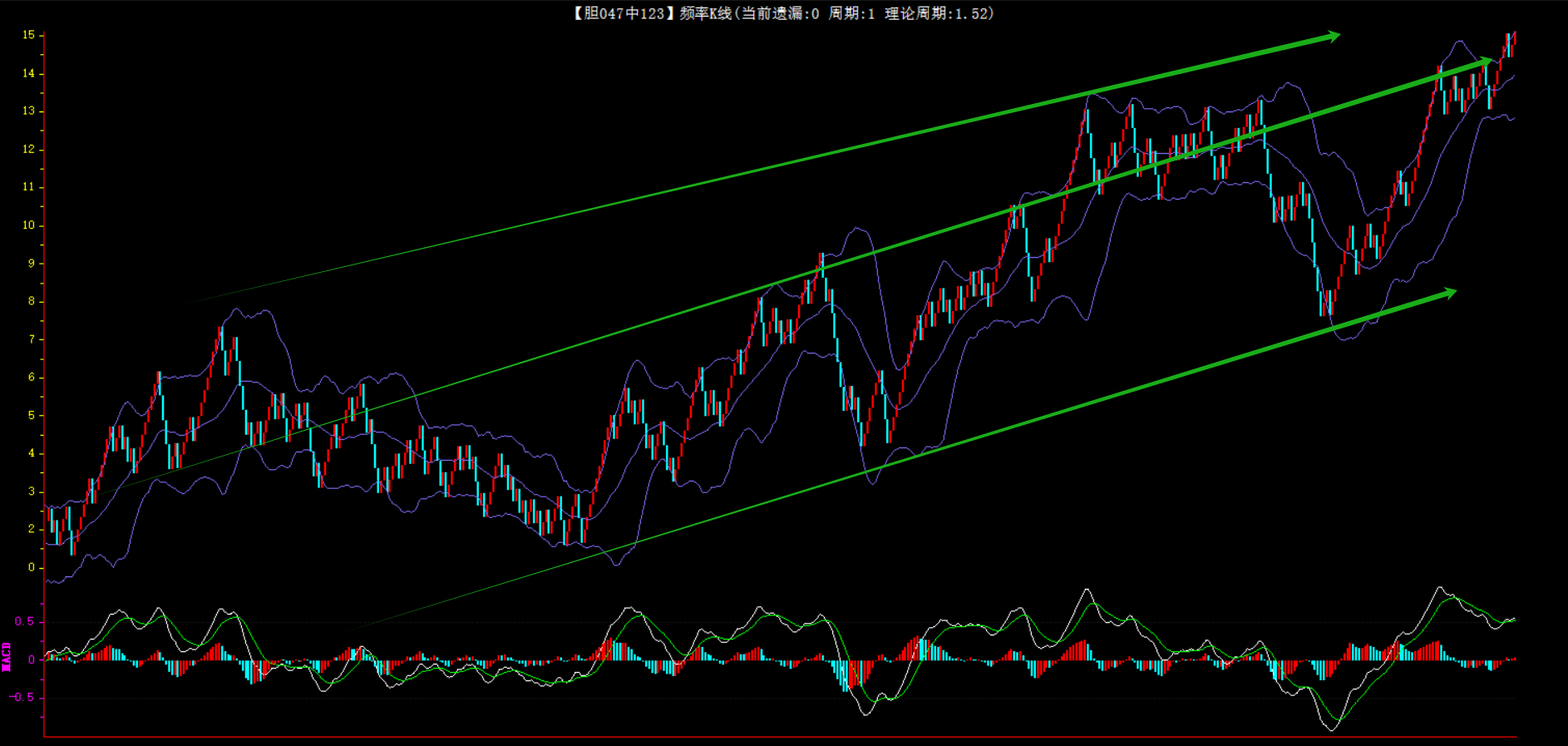Click '理论周期:1.52' in the title
The height and width of the screenshot is (746, 1568).
[x=939, y=13]
